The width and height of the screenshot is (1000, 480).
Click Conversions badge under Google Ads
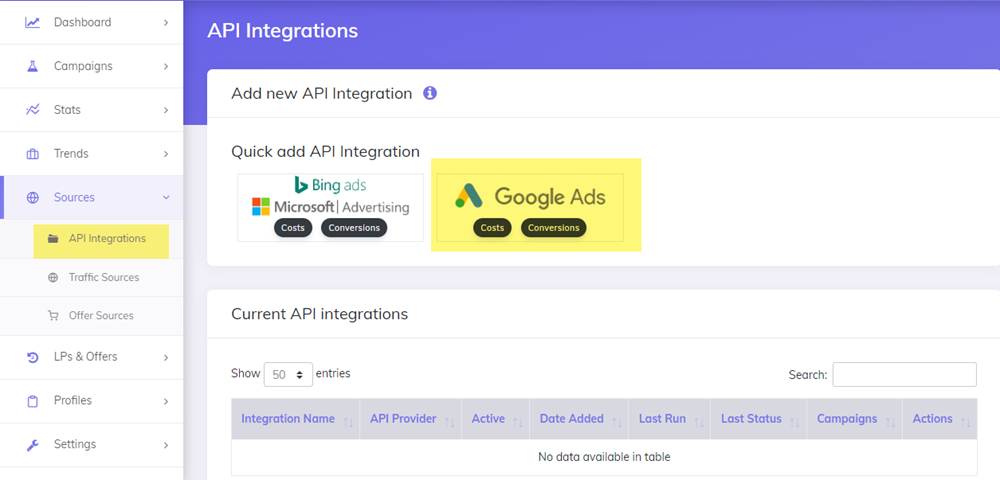(554, 228)
